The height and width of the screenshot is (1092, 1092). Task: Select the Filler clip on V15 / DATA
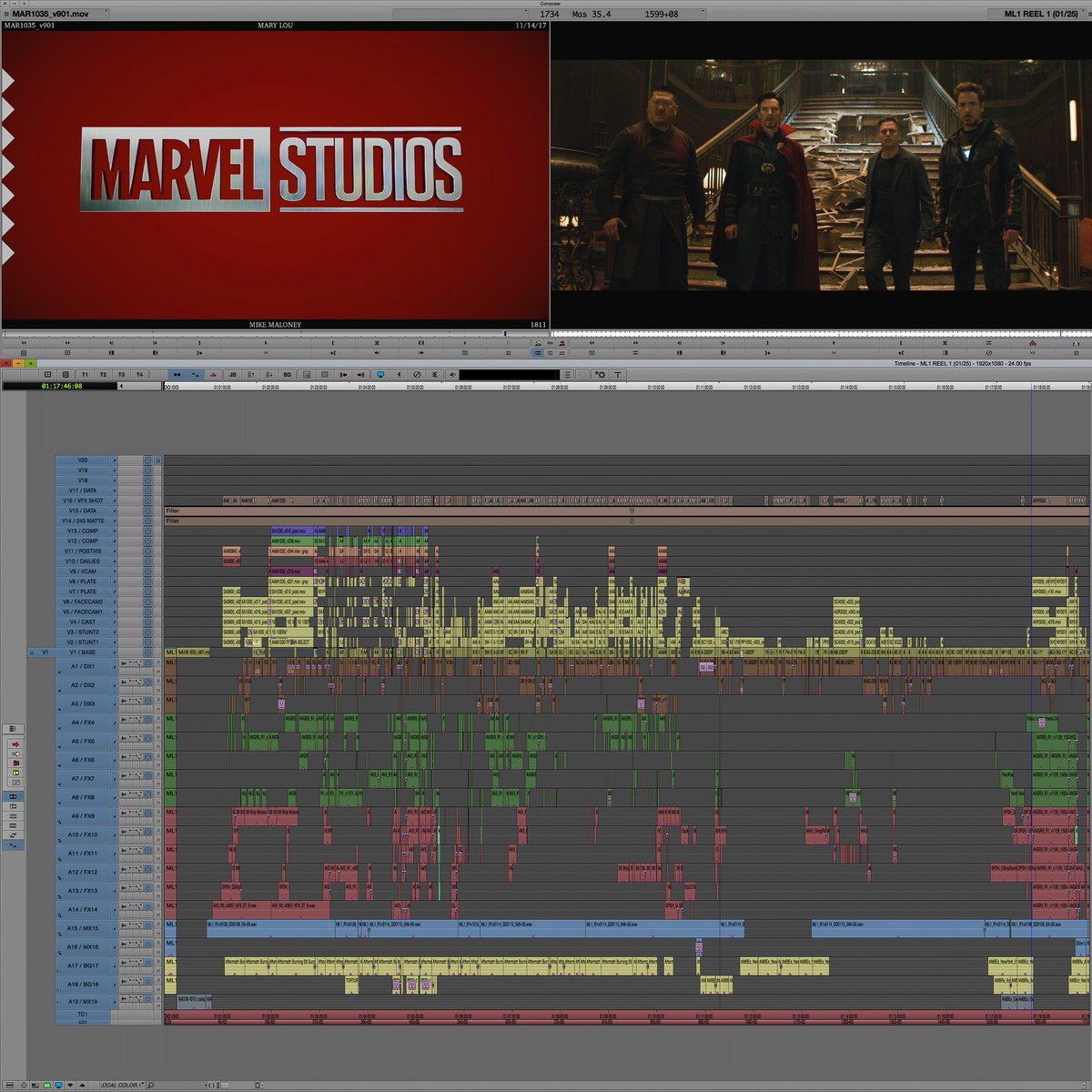tap(627, 511)
